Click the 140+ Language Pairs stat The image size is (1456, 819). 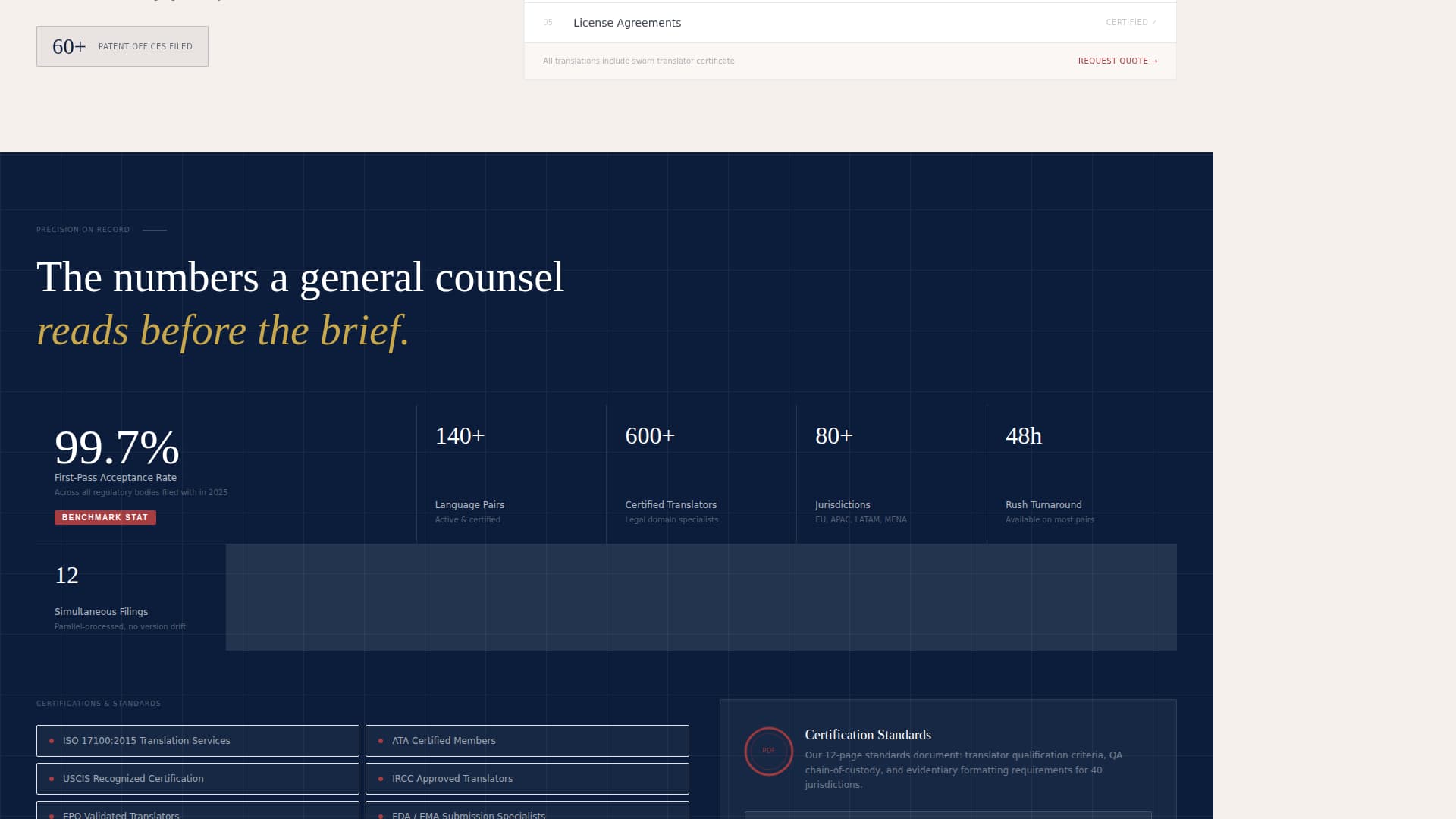point(511,475)
